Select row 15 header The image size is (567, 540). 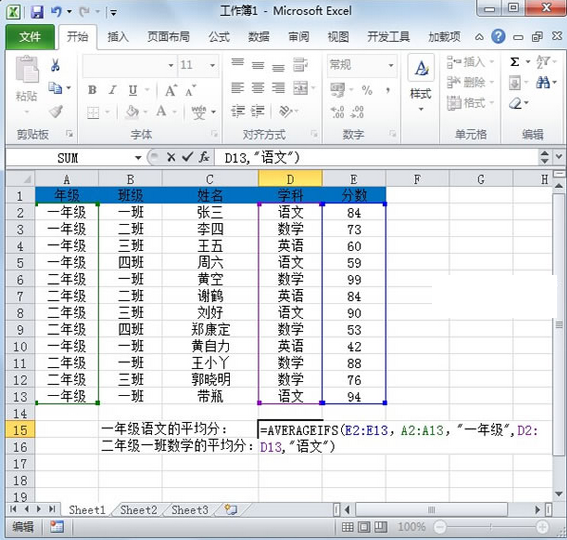[20, 430]
